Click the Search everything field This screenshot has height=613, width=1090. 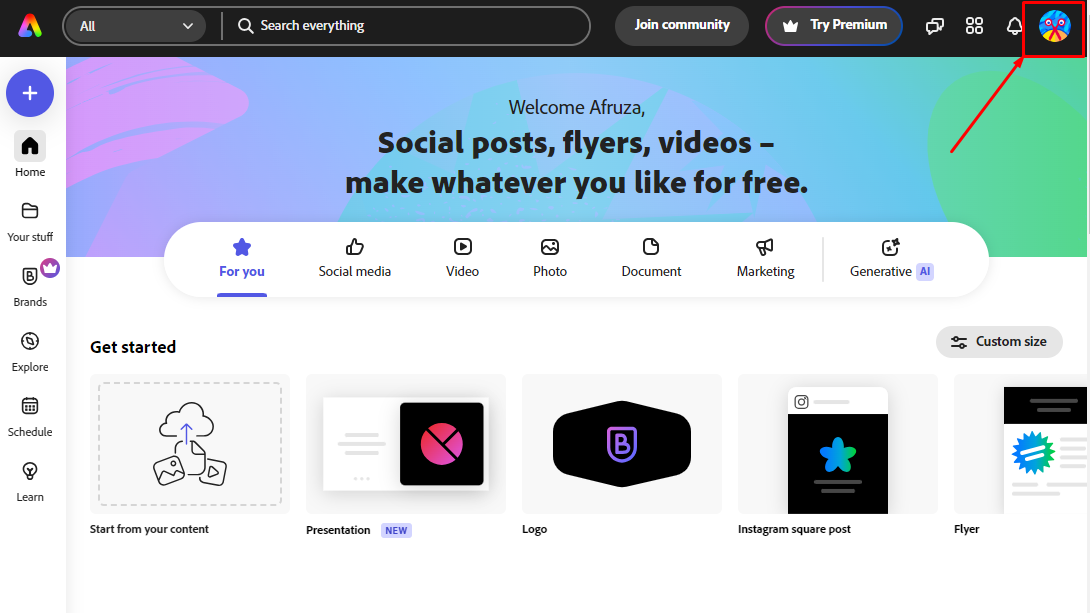tap(407, 26)
